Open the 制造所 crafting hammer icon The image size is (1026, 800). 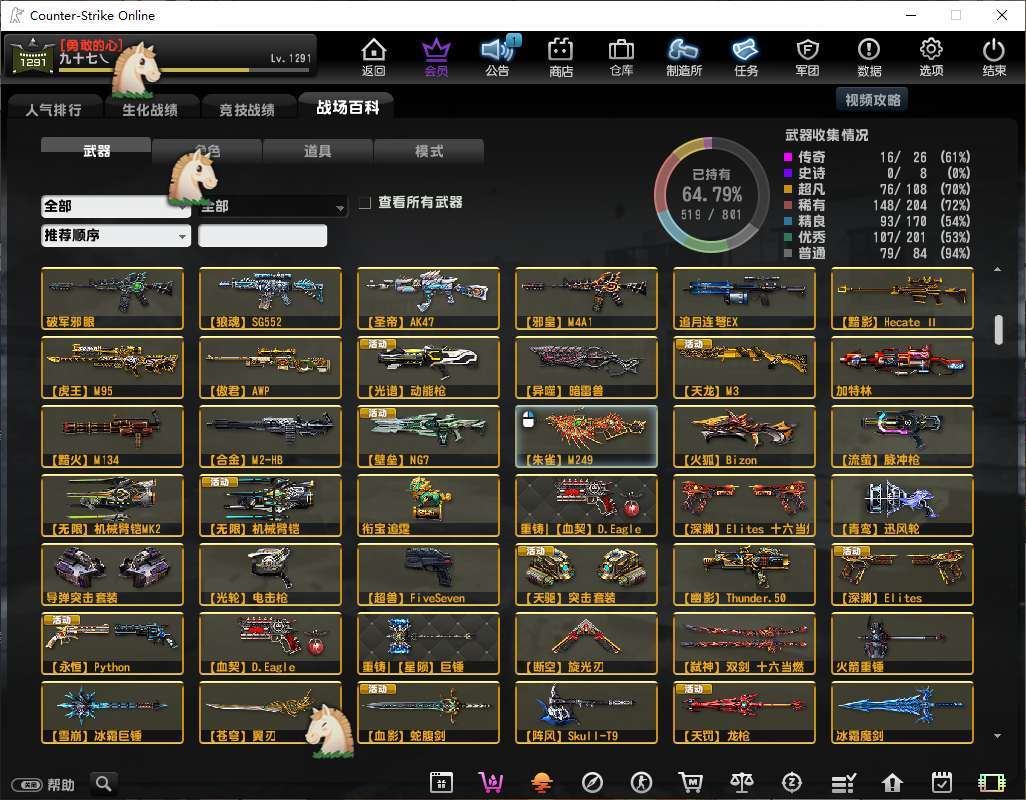[684, 56]
